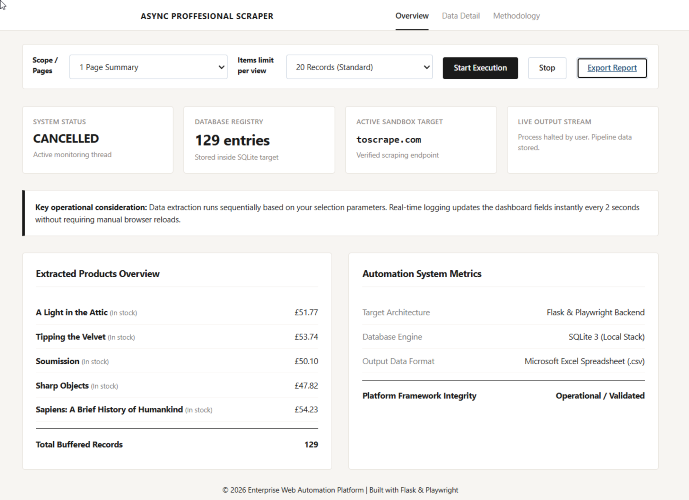This screenshot has width=689, height=500.
Task: Open the Items limit per view dropdown
Action: click(x=359, y=67)
